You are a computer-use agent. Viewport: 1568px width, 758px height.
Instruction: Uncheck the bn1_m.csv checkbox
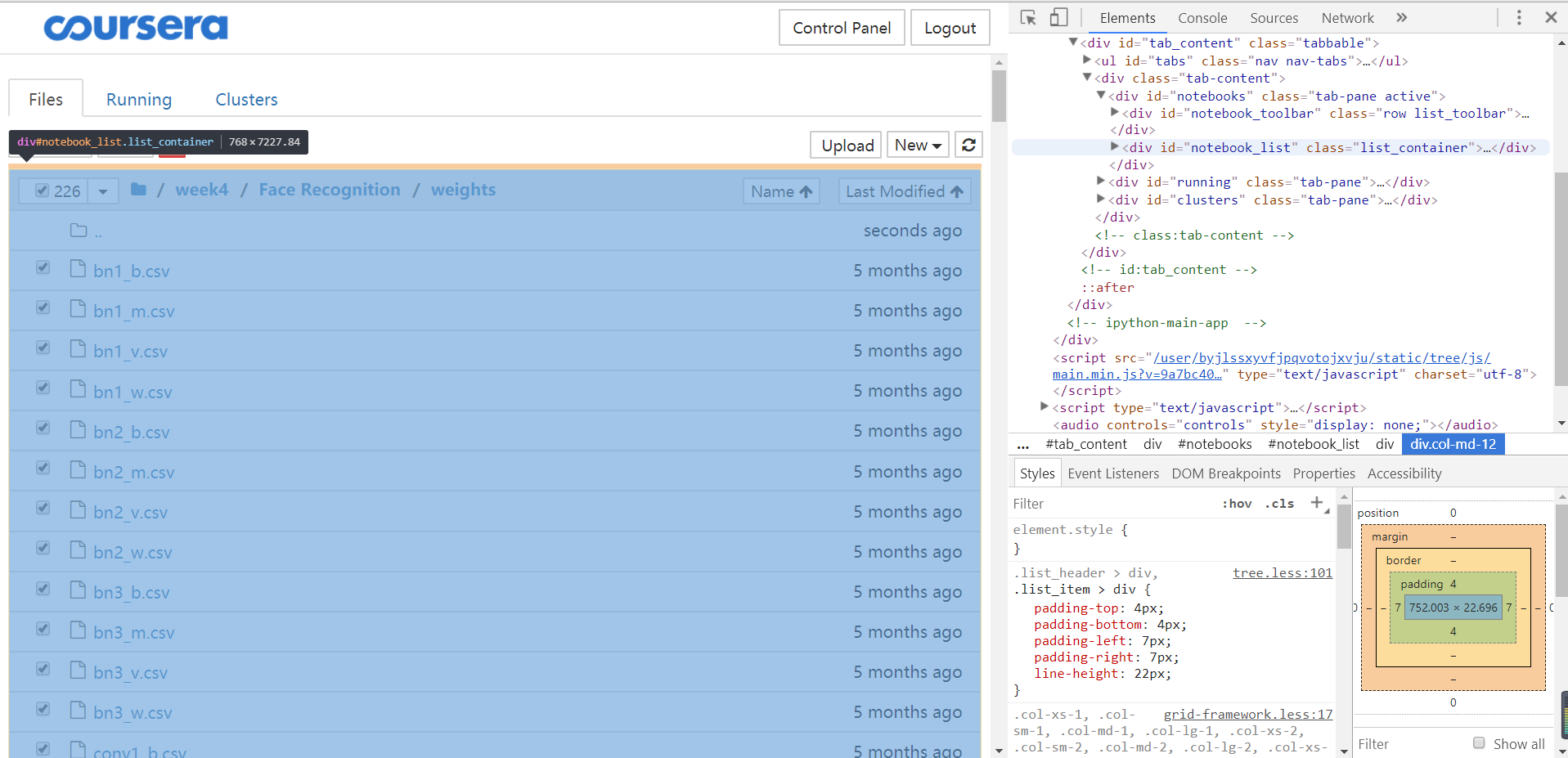[x=43, y=307]
